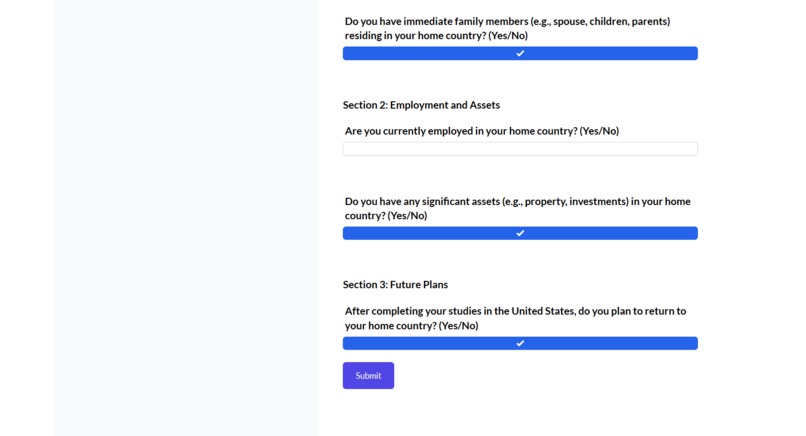Click checkmark icon under family members question

[x=520, y=53]
